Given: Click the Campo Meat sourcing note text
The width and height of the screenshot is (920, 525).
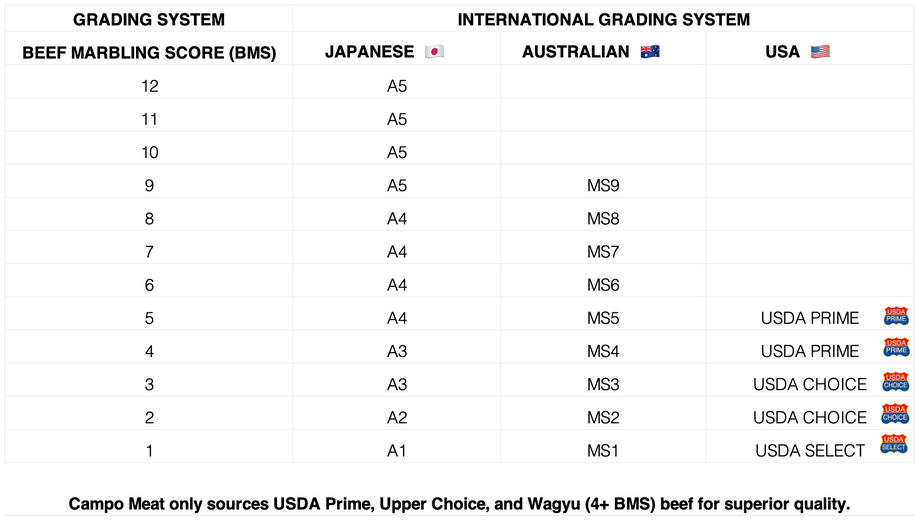Looking at the screenshot, I should (x=459, y=504).
